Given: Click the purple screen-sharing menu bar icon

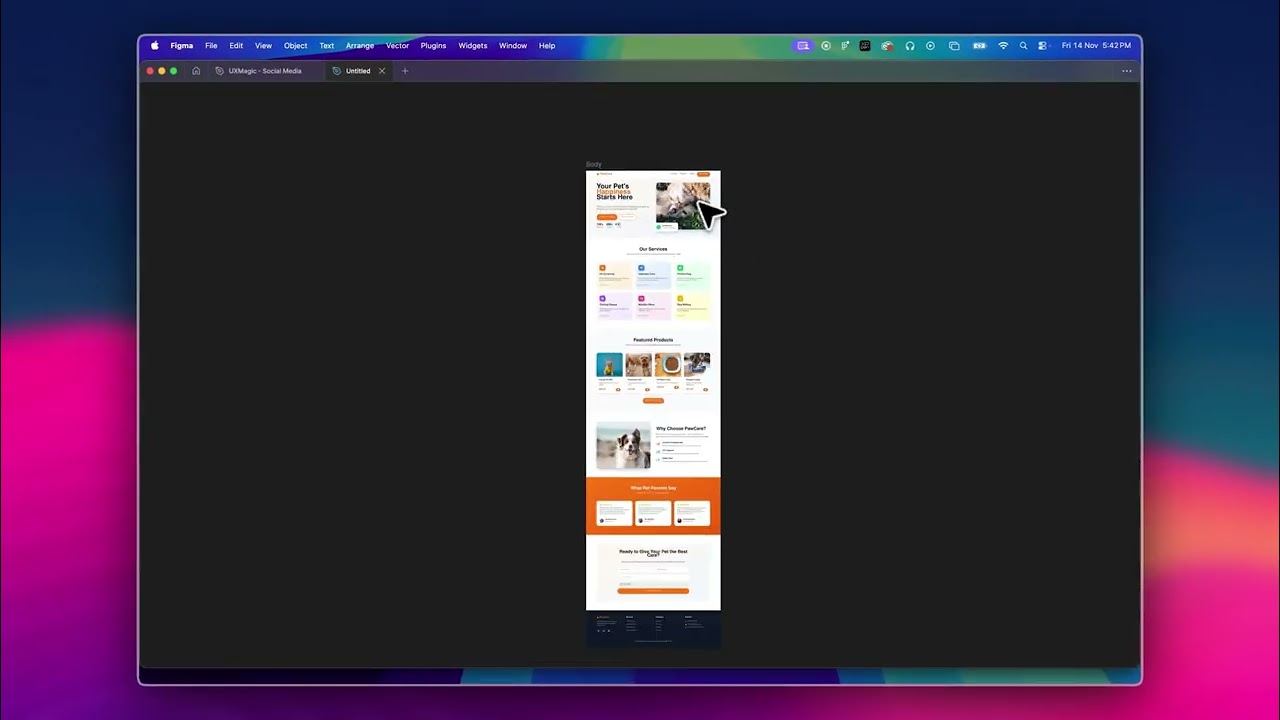Looking at the screenshot, I should tap(803, 46).
